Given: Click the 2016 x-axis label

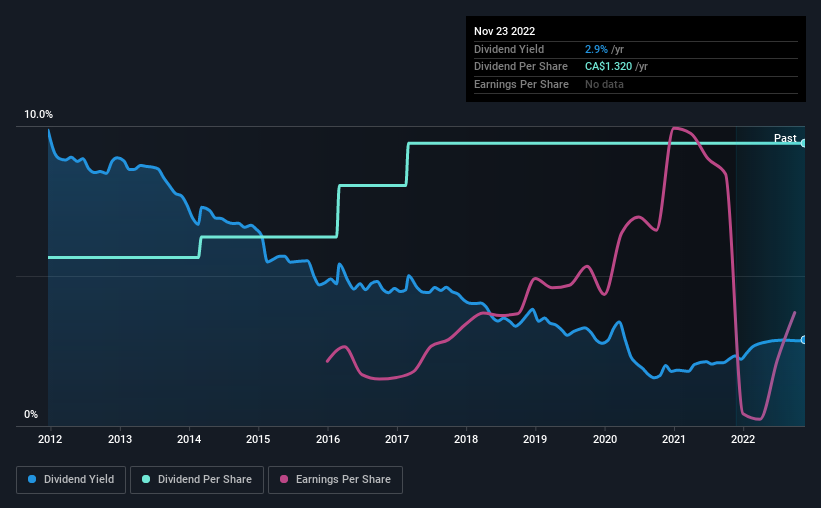Looking at the screenshot, I should pyautogui.click(x=328, y=439).
